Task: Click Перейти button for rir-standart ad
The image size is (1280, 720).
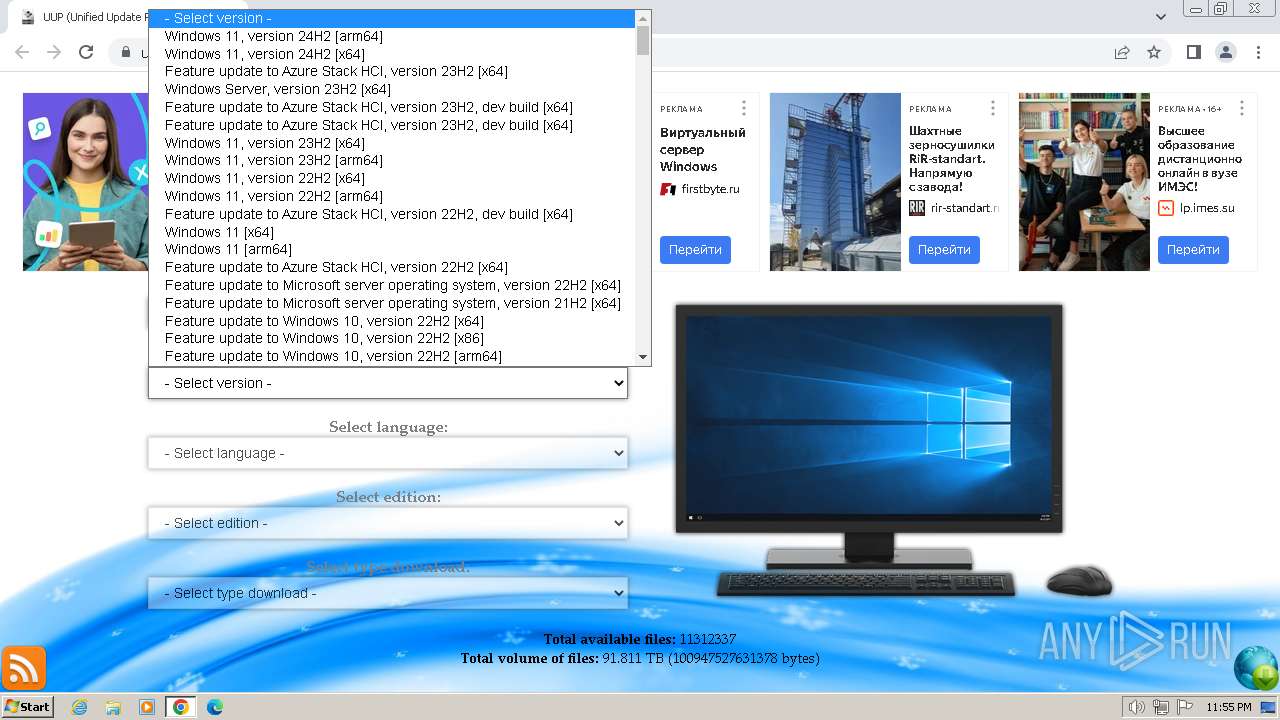Action: point(944,250)
